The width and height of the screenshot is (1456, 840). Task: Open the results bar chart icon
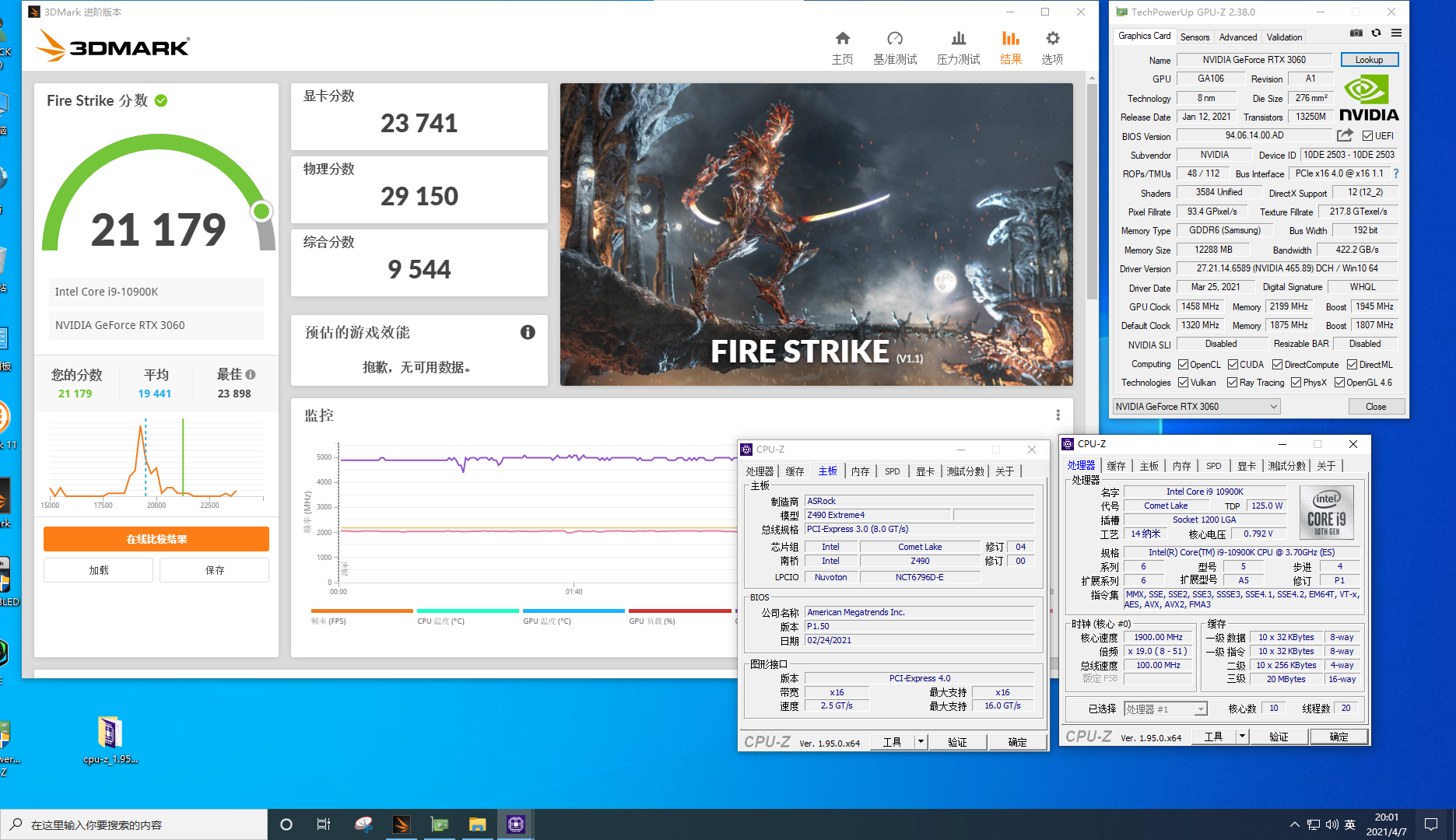[1010, 38]
